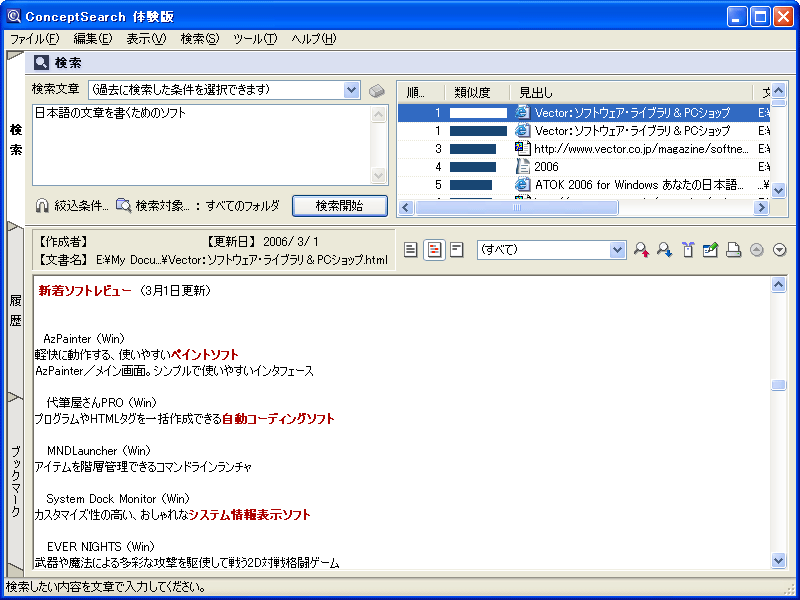The image size is (800, 600).
Task: Click the highlighted ペイントソフト text
Action: coord(205,355)
